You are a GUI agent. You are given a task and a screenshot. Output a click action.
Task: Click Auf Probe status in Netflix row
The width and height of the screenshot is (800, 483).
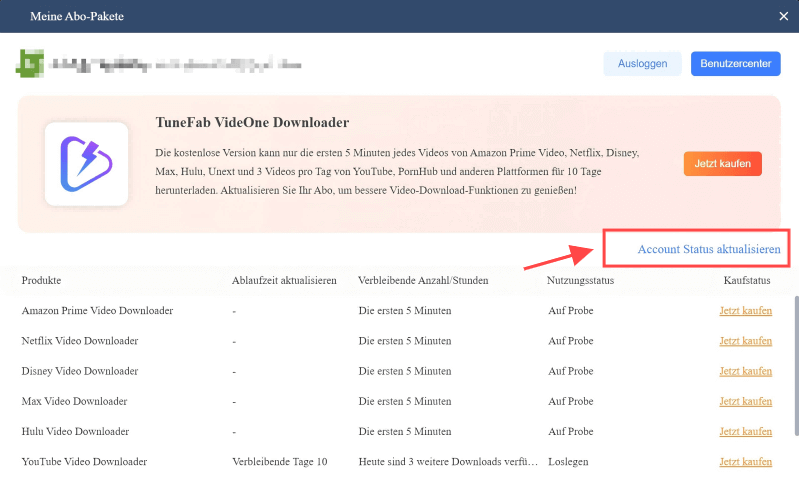tap(570, 341)
